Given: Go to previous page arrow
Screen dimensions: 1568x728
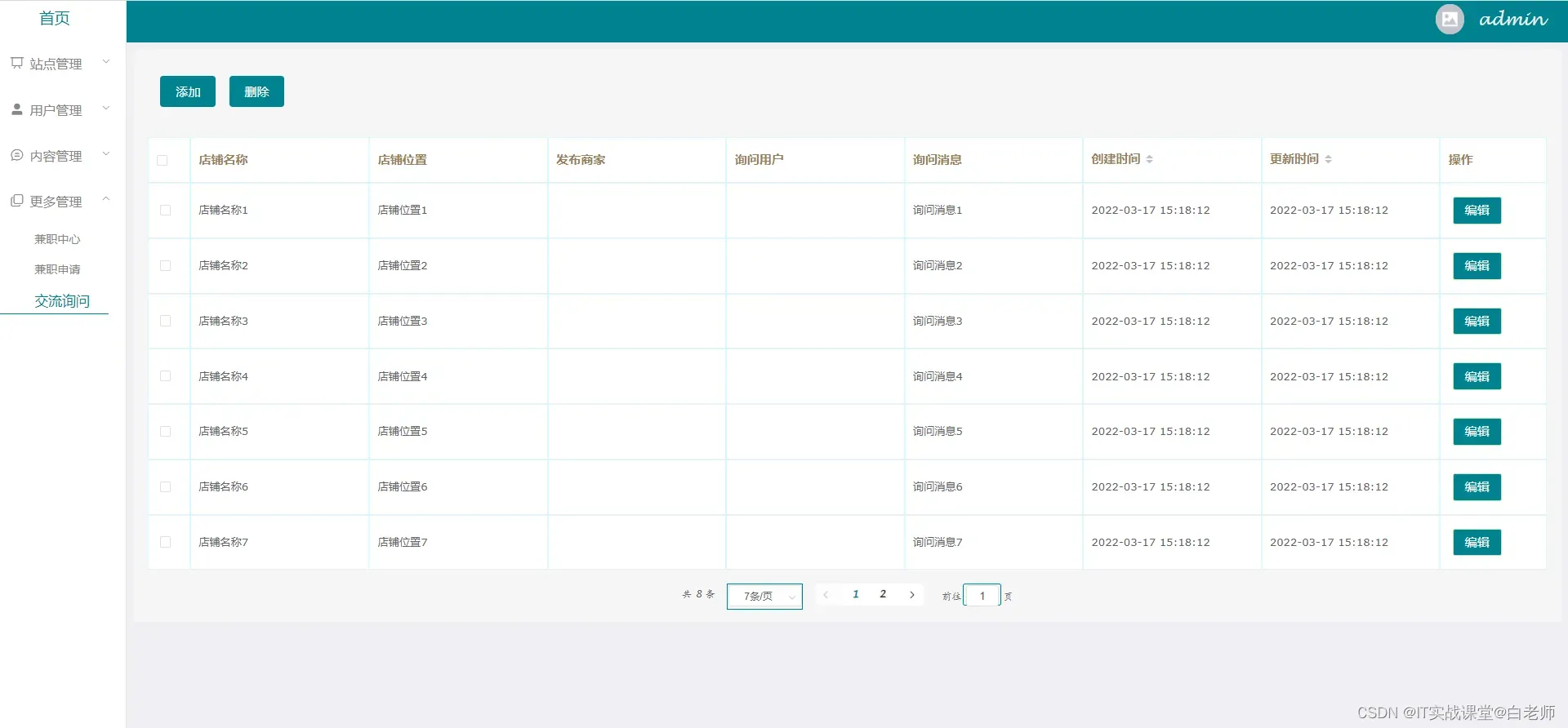Looking at the screenshot, I should (826, 595).
